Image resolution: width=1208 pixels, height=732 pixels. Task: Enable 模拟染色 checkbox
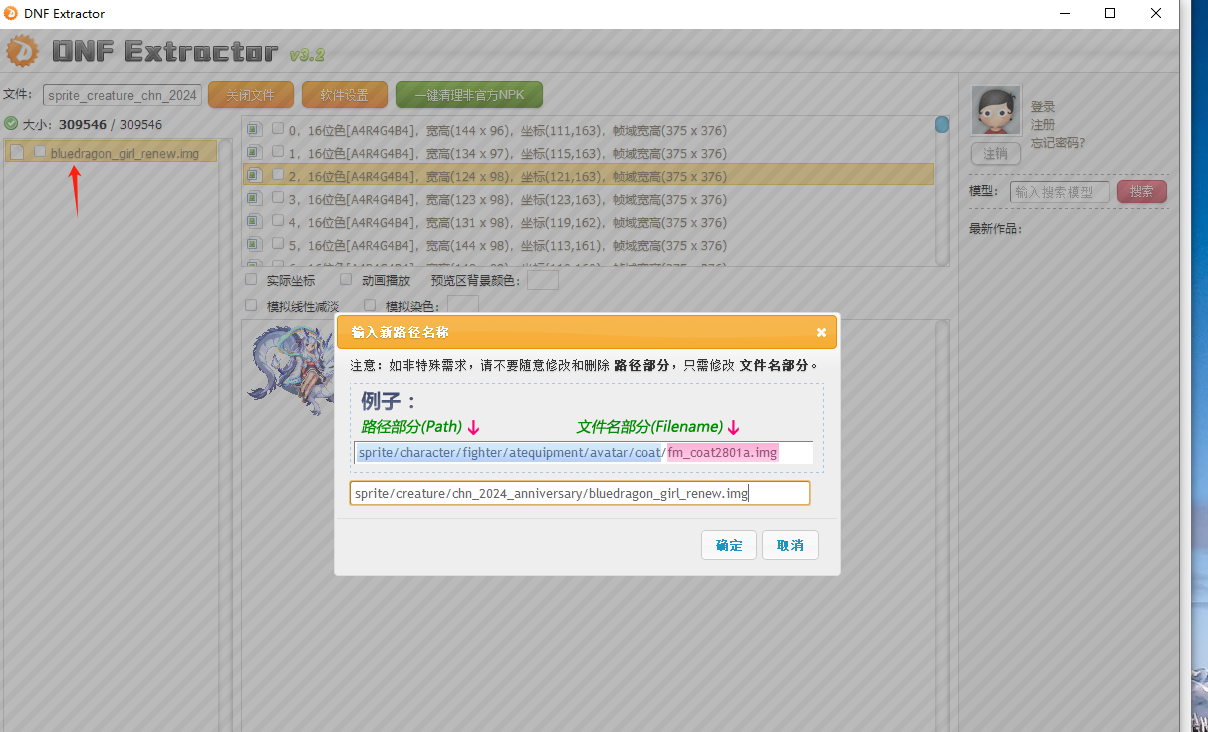point(370,305)
